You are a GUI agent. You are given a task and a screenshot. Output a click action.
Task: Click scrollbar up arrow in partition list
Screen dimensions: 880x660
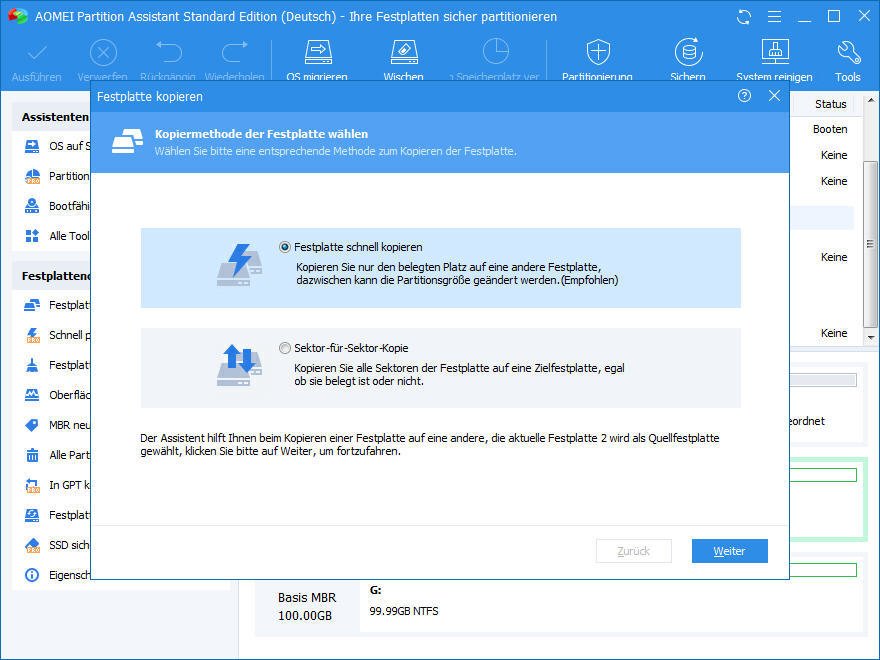[870, 100]
